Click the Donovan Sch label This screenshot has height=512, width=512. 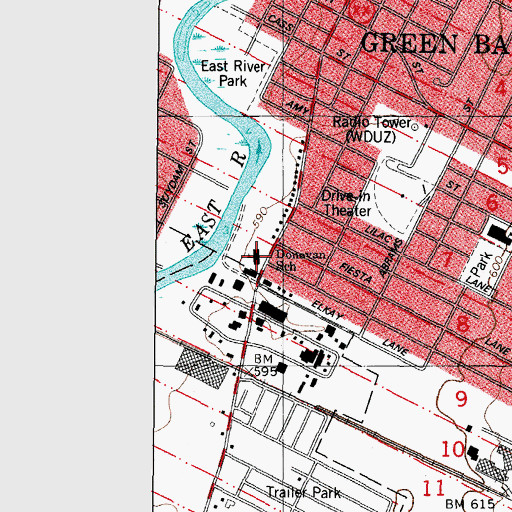tap(300, 260)
